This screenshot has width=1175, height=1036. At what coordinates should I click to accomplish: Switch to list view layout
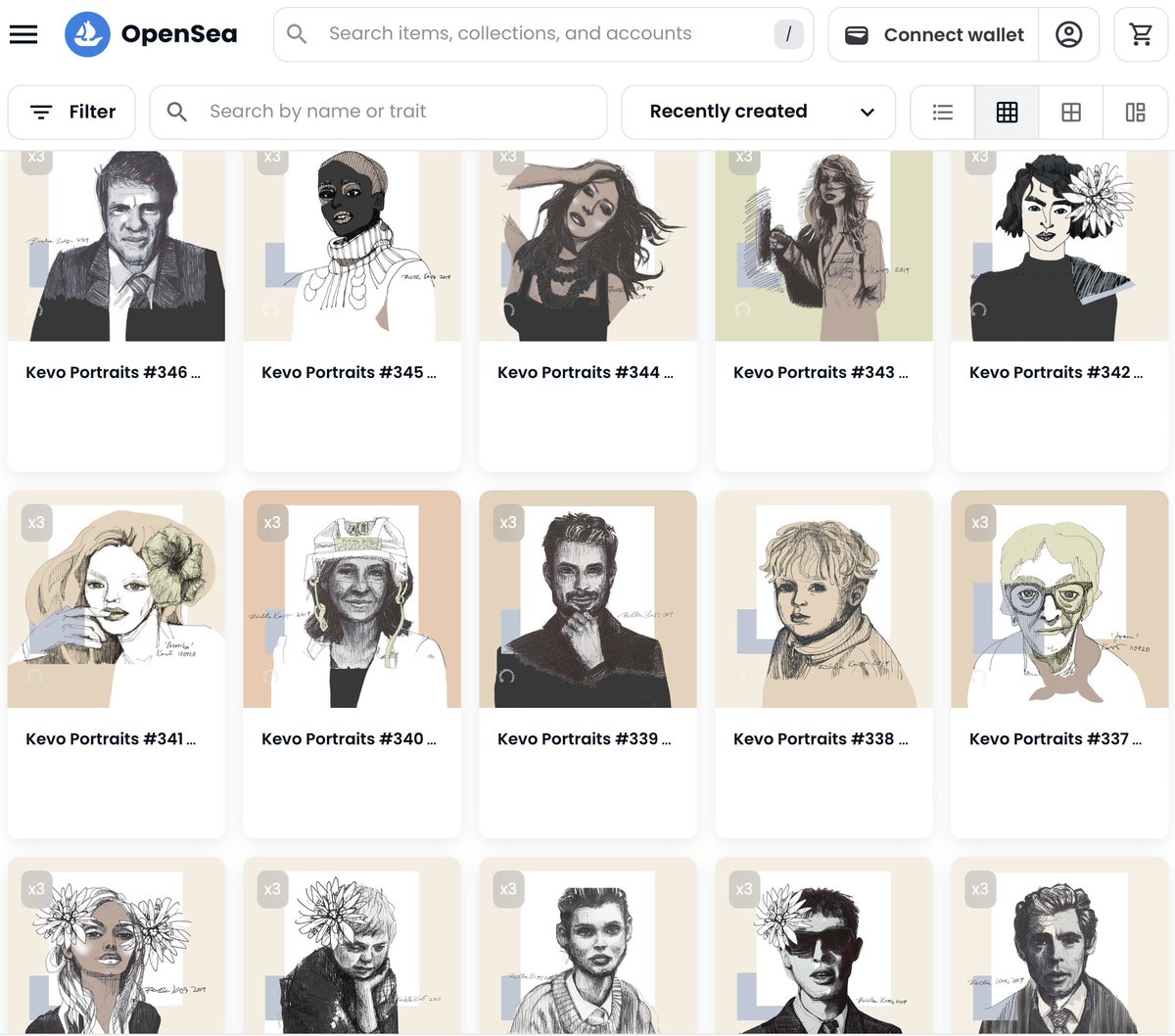(x=943, y=112)
